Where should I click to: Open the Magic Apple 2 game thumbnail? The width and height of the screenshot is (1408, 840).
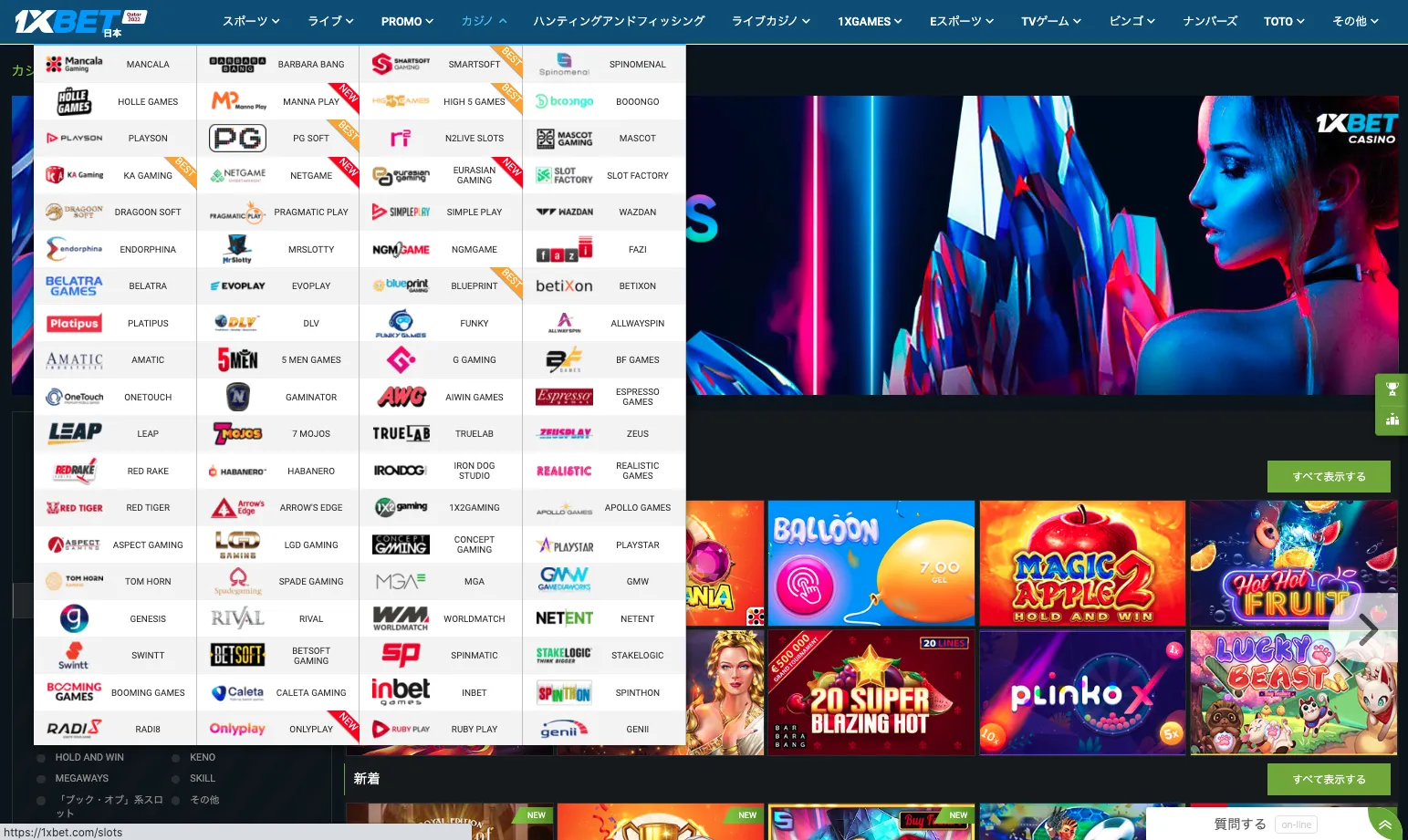click(x=1082, y=564)
